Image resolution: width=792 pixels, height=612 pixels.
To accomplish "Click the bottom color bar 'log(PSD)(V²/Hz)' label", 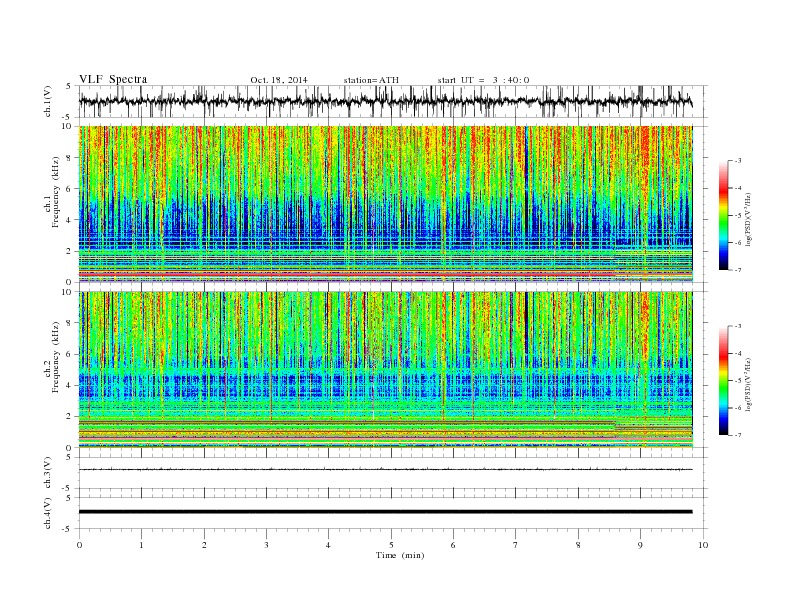I will 749,384.
